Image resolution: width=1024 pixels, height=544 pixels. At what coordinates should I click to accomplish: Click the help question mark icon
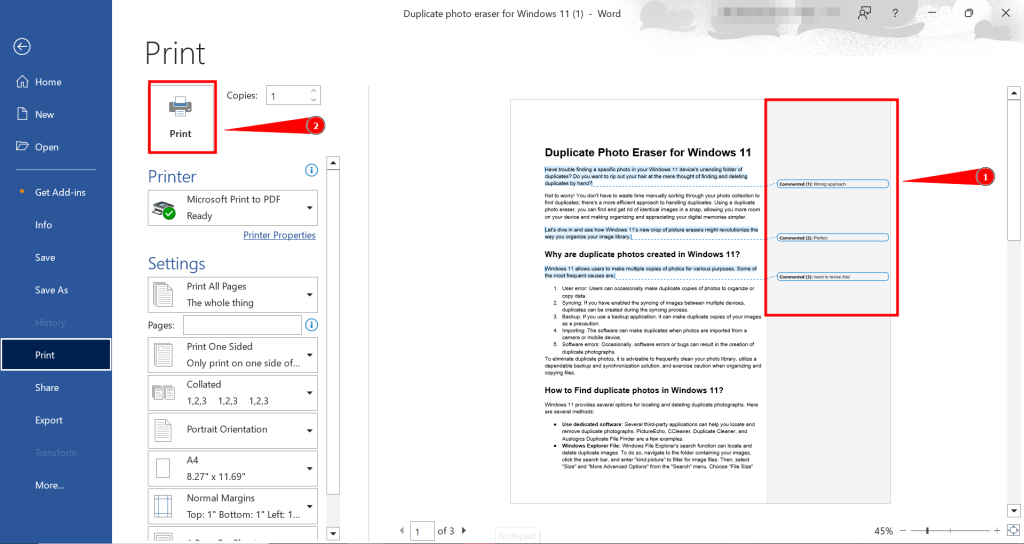895,13
